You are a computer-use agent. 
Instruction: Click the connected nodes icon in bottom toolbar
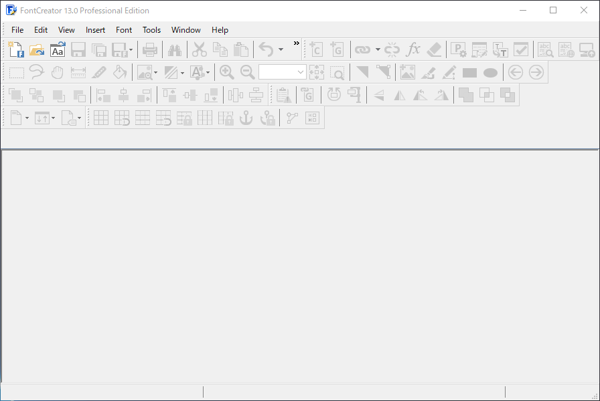(292, 118)
